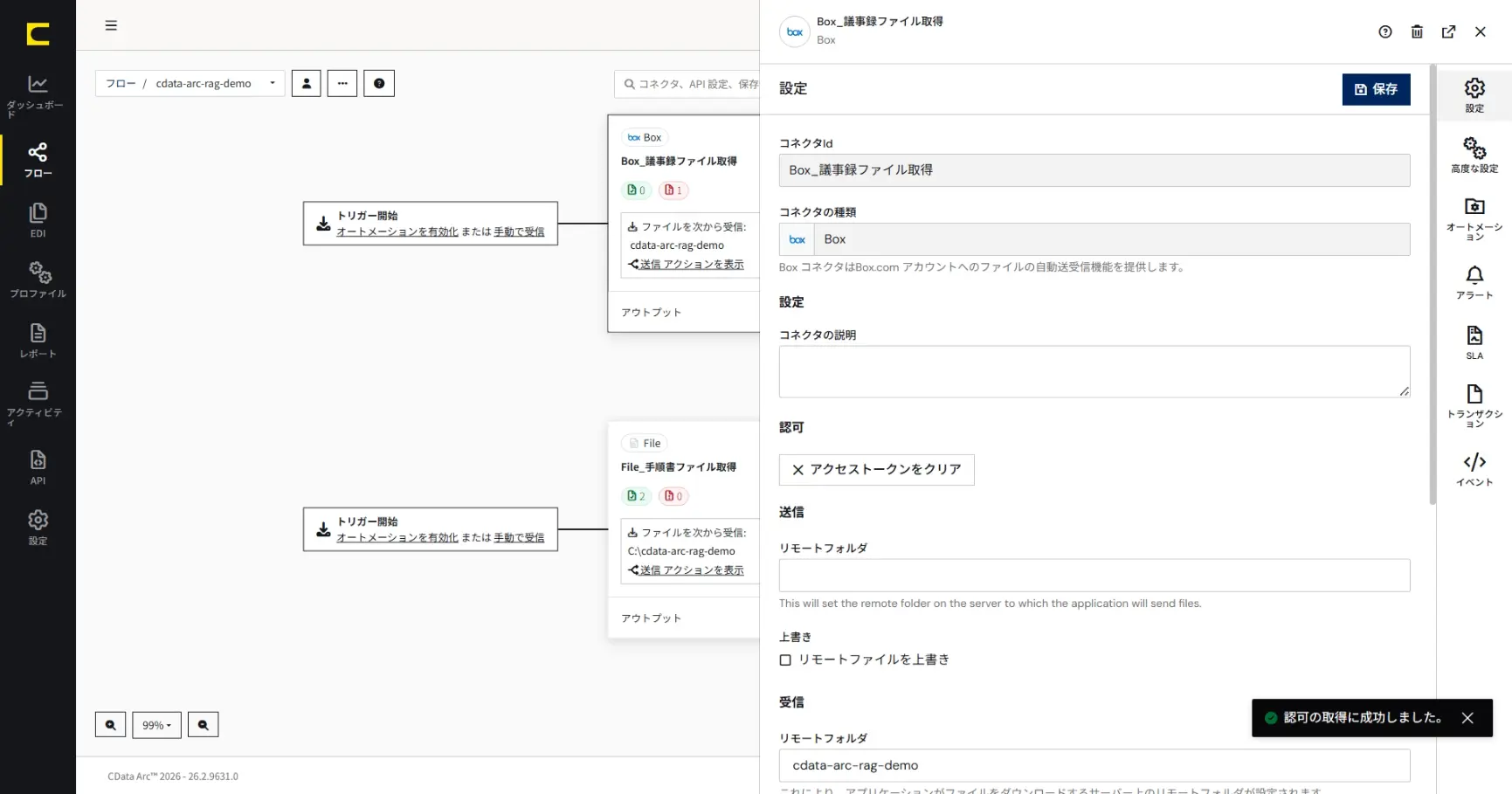
Task: Click the CData Arc logo
Action: (x=38, y=34)
